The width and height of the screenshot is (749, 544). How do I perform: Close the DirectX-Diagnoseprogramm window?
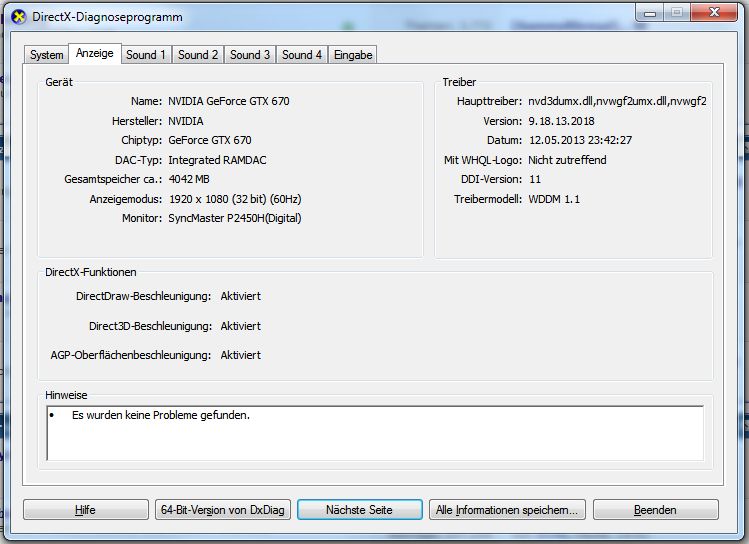[714, 12]
